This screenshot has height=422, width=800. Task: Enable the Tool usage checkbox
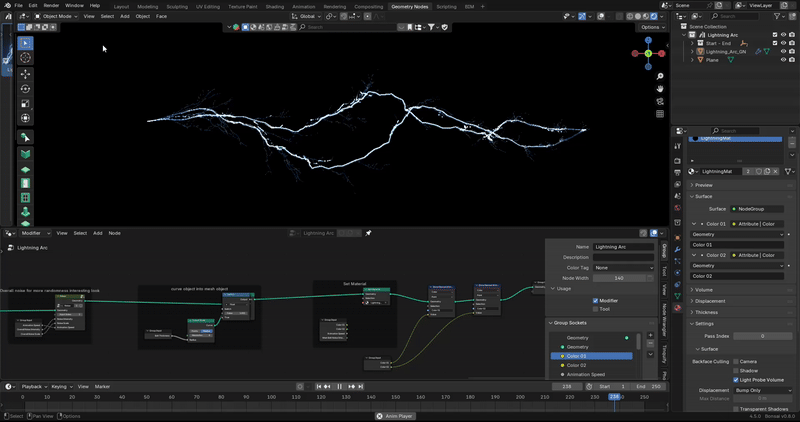click(x=595, y=309)
